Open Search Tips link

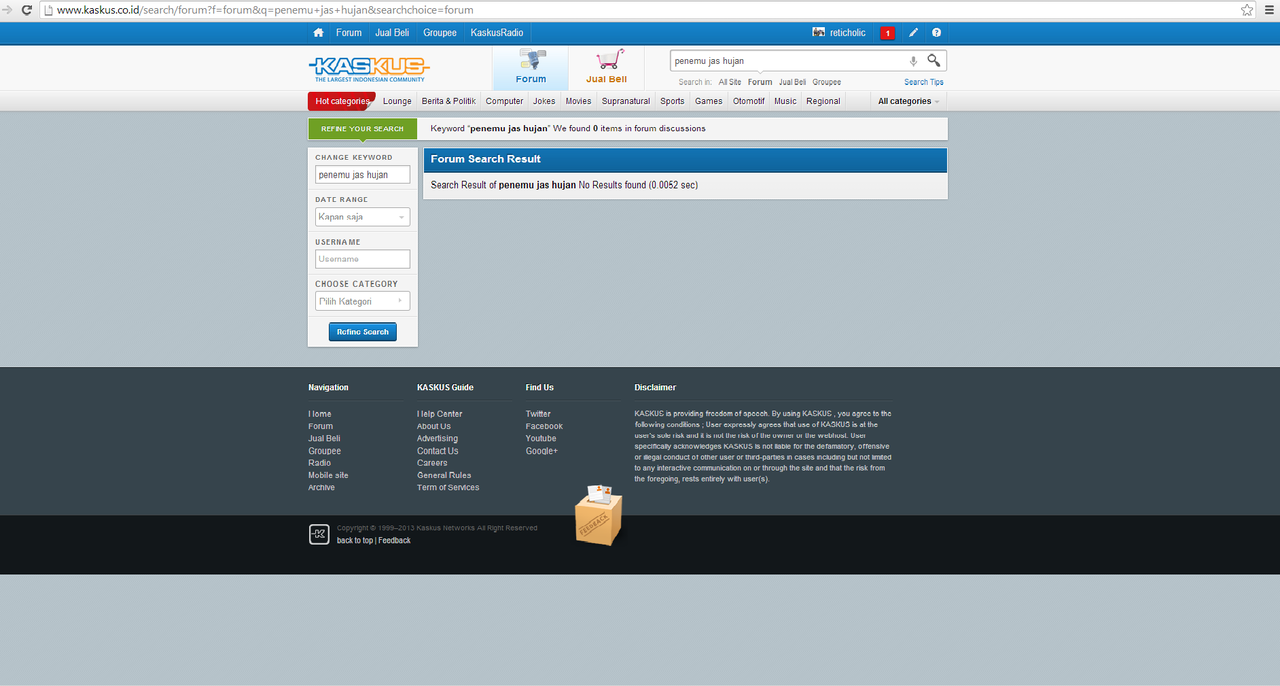pos(924,82)
